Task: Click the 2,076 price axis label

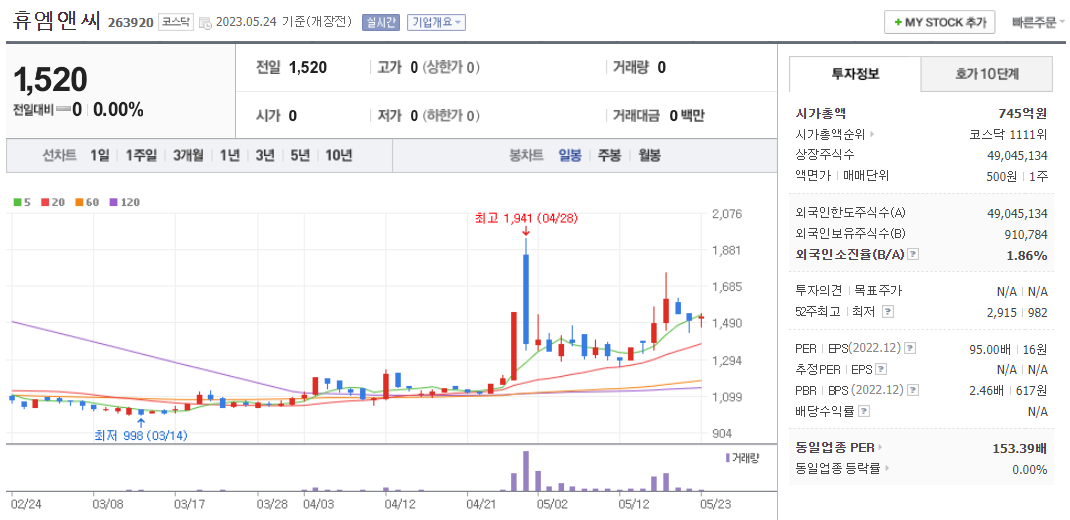Action: (x=726, y=214)
